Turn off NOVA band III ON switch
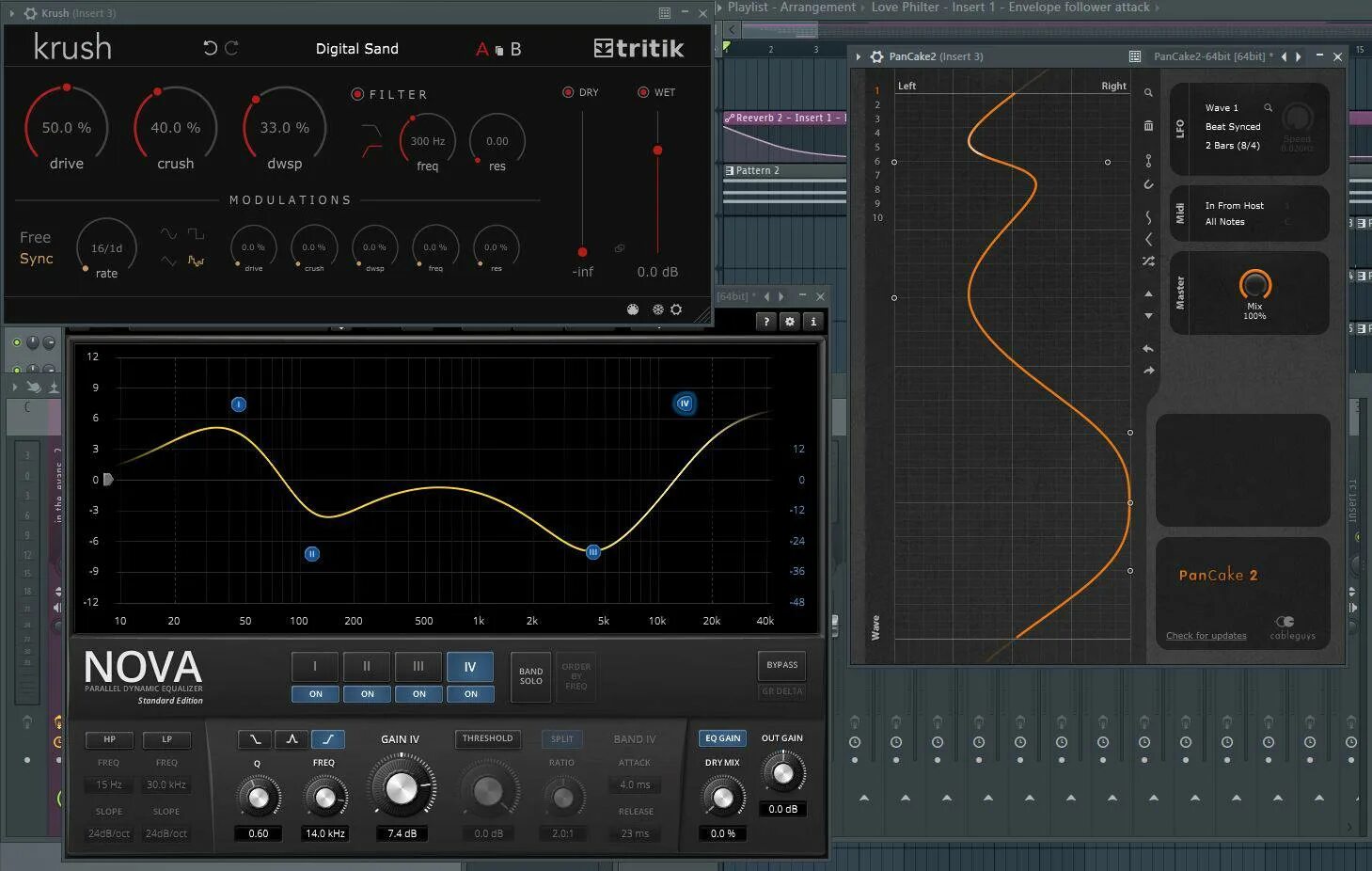The height and width of the screenshot is (871, 1372). (419, 694)
